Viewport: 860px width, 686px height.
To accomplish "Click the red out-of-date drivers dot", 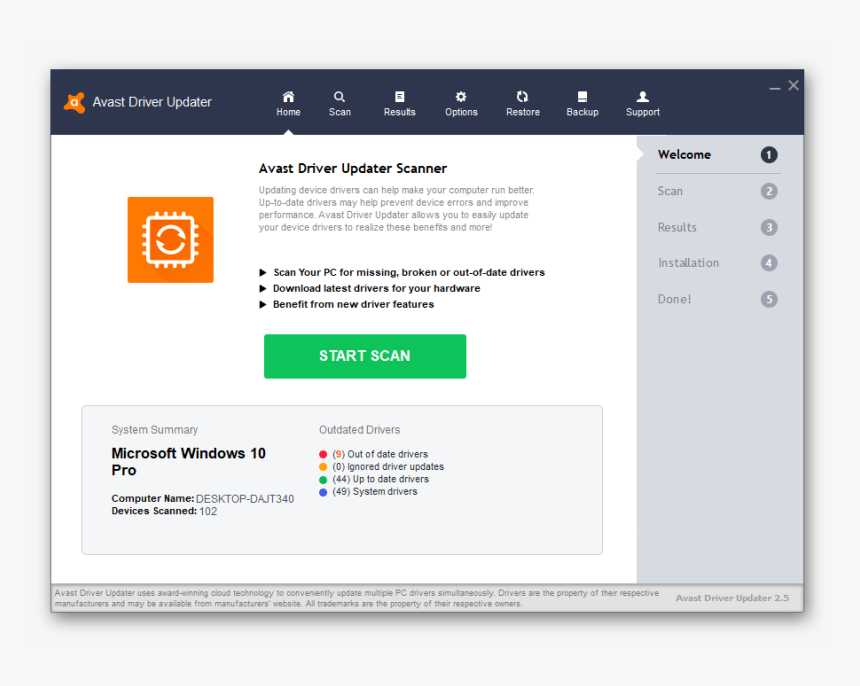I will point(323,454).
